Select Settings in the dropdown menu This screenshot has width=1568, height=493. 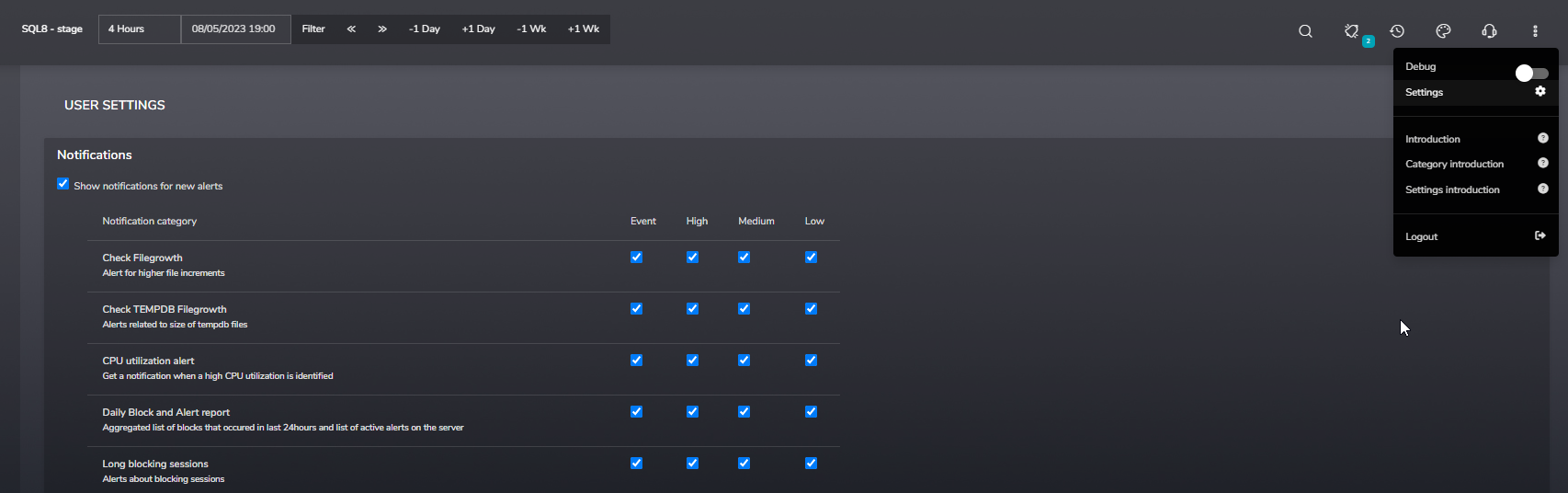coord(1475,92)
